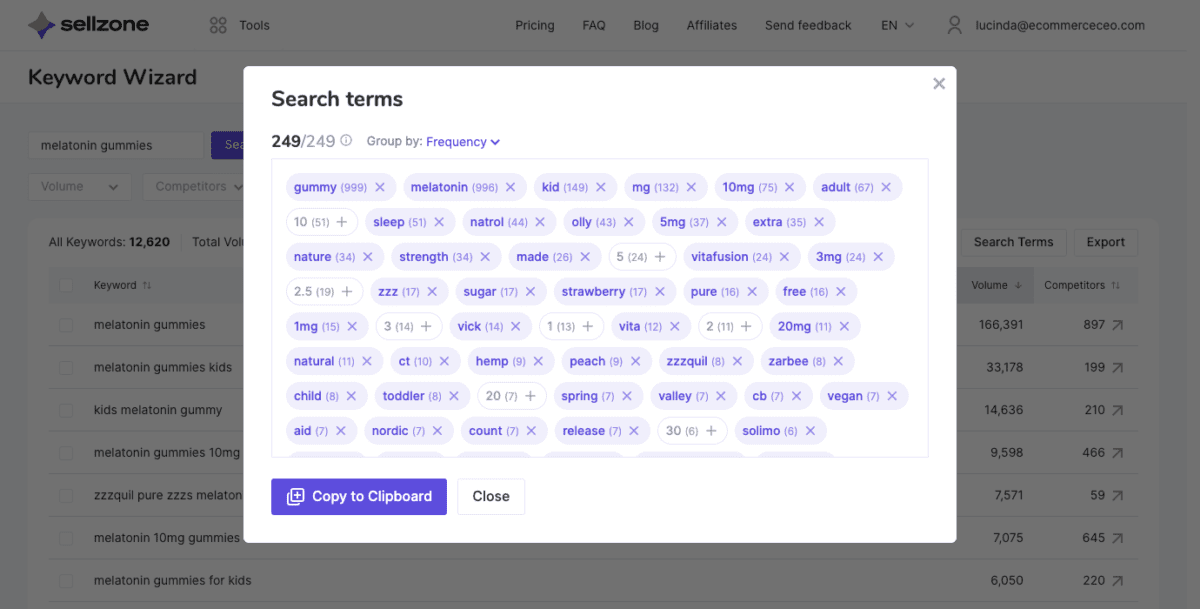This screenshot has width=1200, height=609.
Task: Add the '10' term with plus icon
Action: [x=342, y=222]
